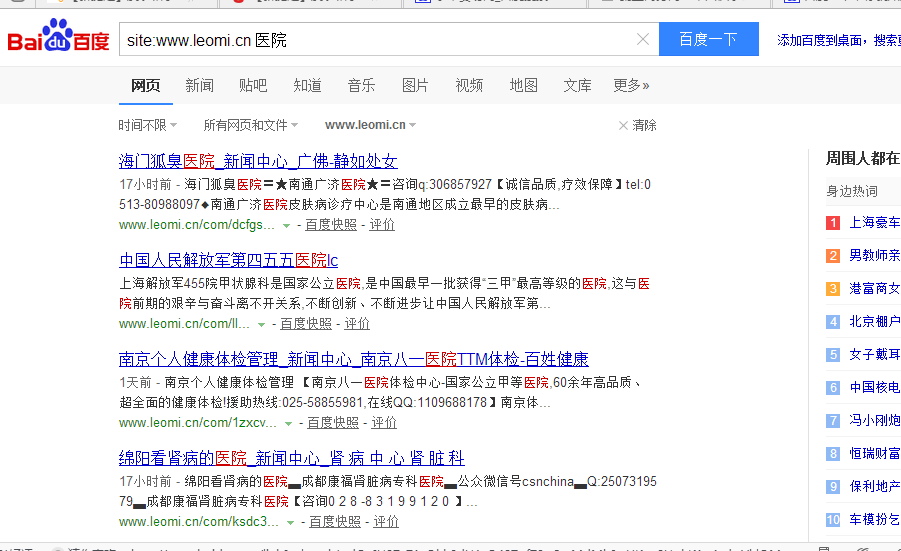Go to the 图片 tab
The width and height of the screenshot is (901, 551).
coord(415,86)
